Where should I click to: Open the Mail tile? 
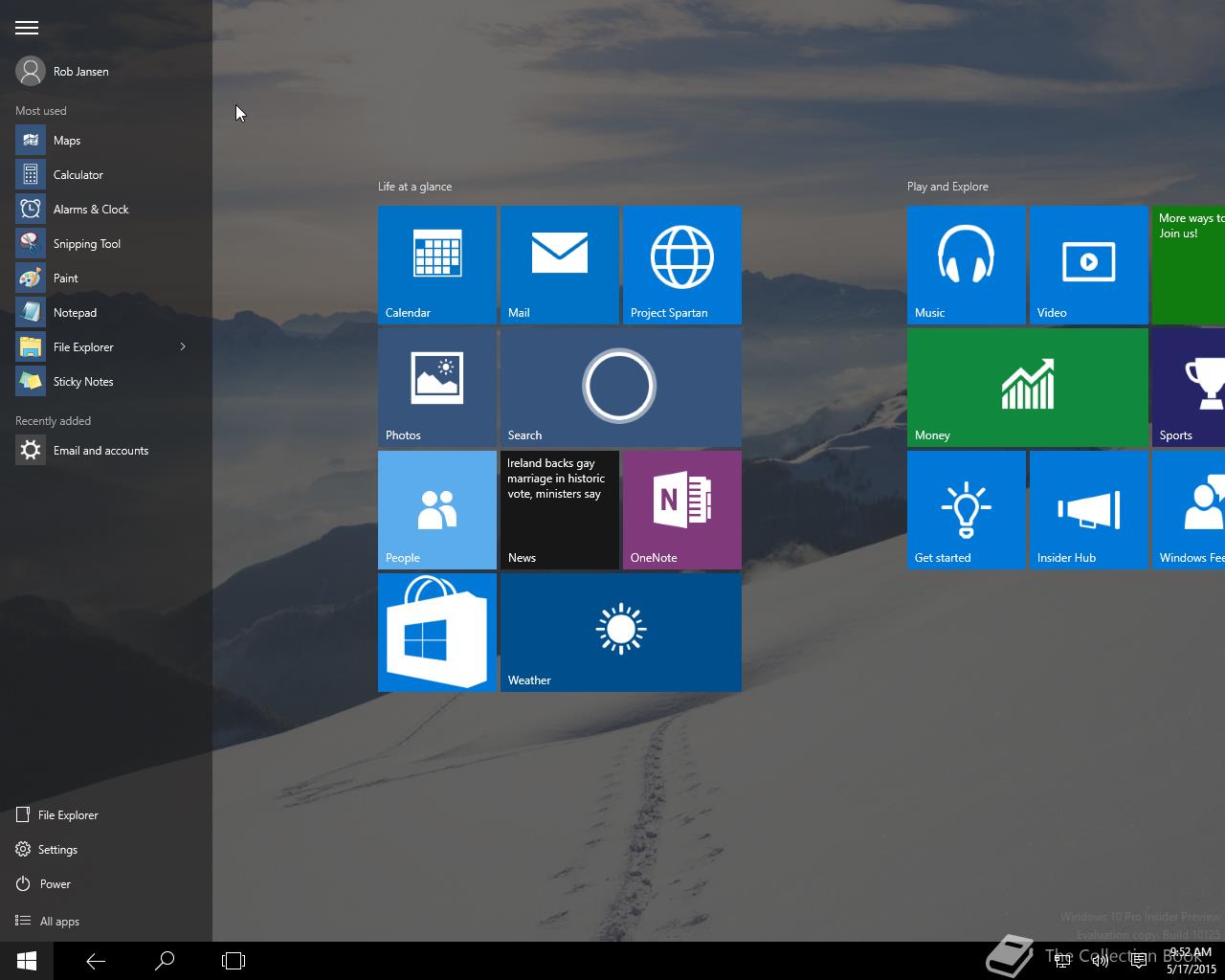tap(560, 265)
